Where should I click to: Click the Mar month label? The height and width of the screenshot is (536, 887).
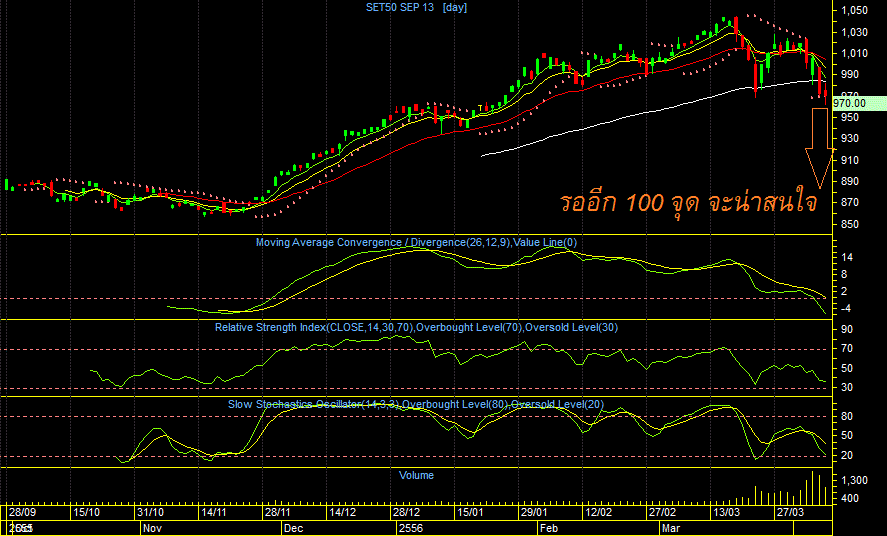pyautogui.click(x=670, y=529)
